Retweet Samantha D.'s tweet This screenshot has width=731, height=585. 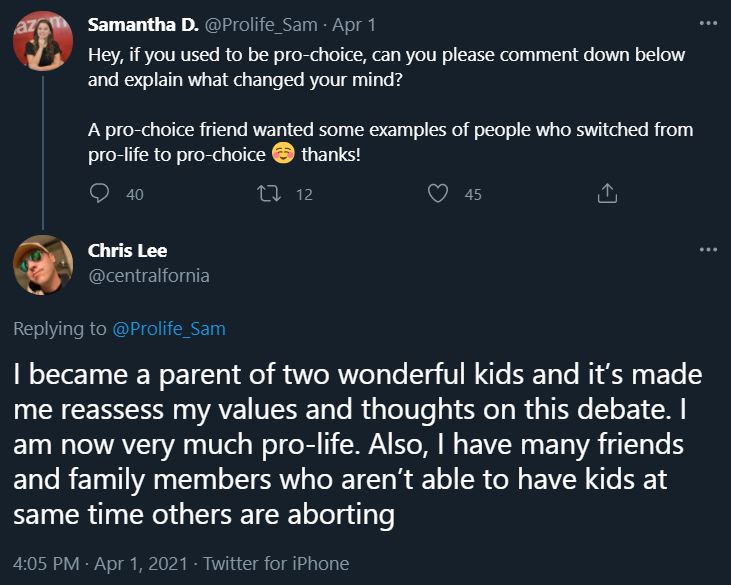[268, 195]
